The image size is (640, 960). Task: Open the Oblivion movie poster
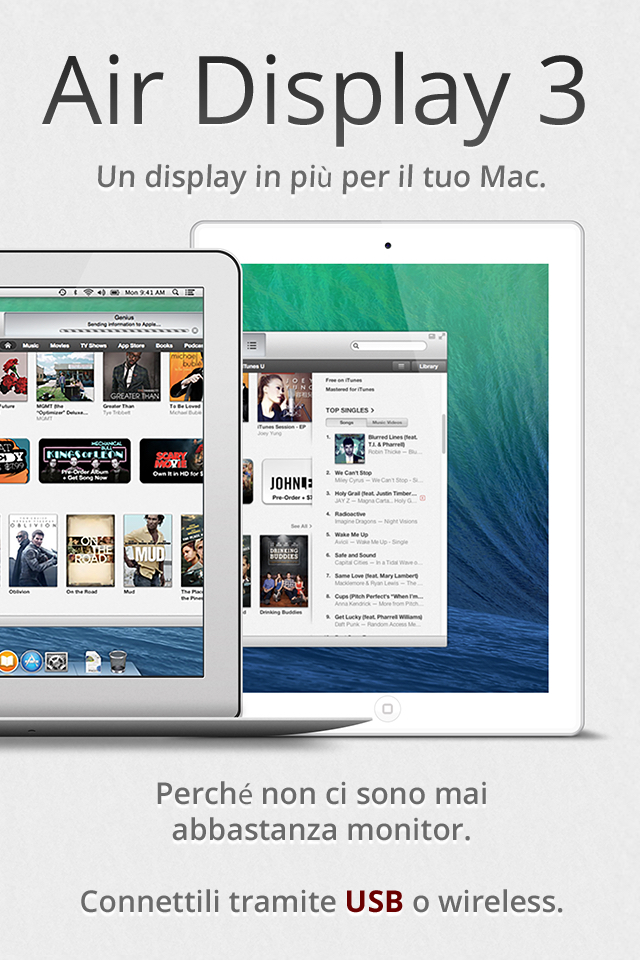click(33, 550)
